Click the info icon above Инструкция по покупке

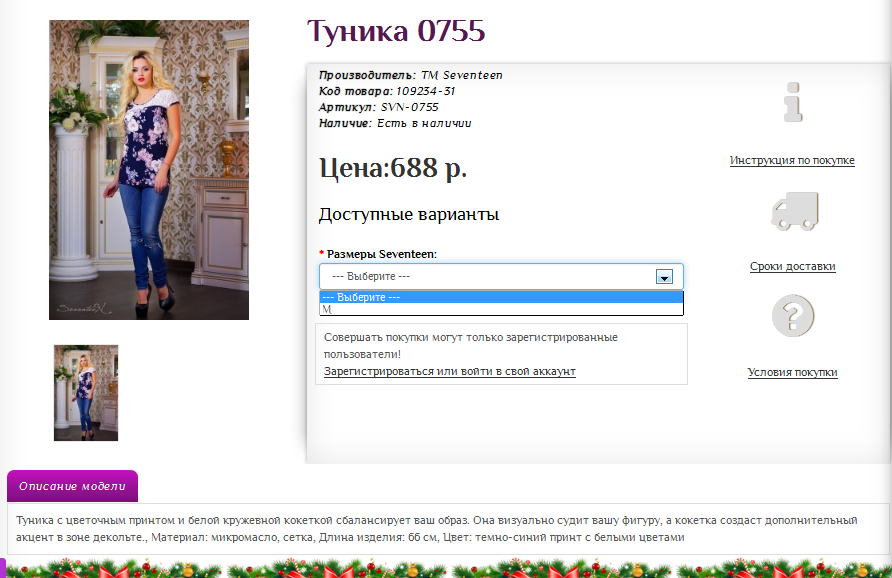point(793,102)
